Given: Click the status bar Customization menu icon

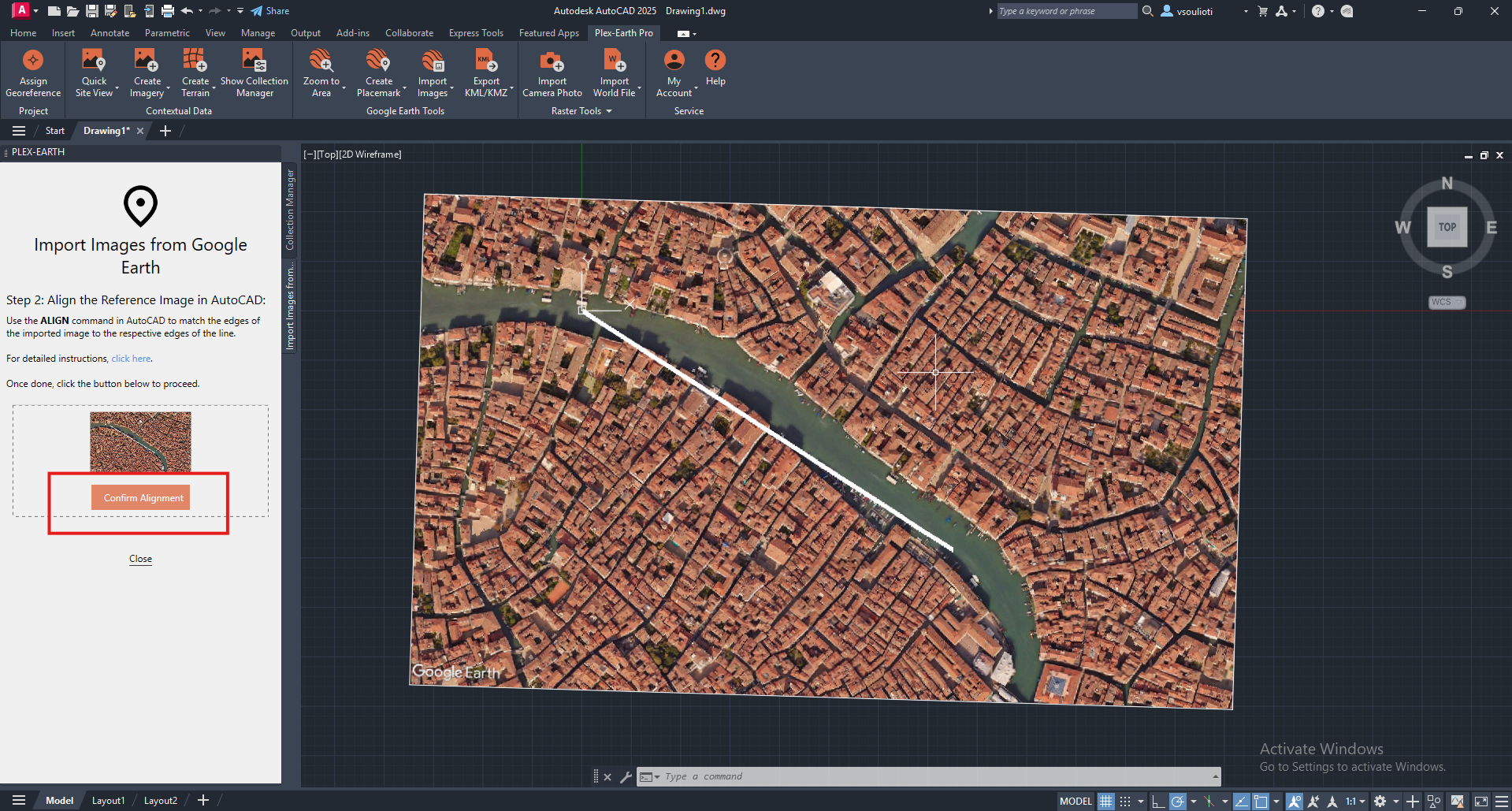Looking at the screenshot, I should (x=1501, y=801).
